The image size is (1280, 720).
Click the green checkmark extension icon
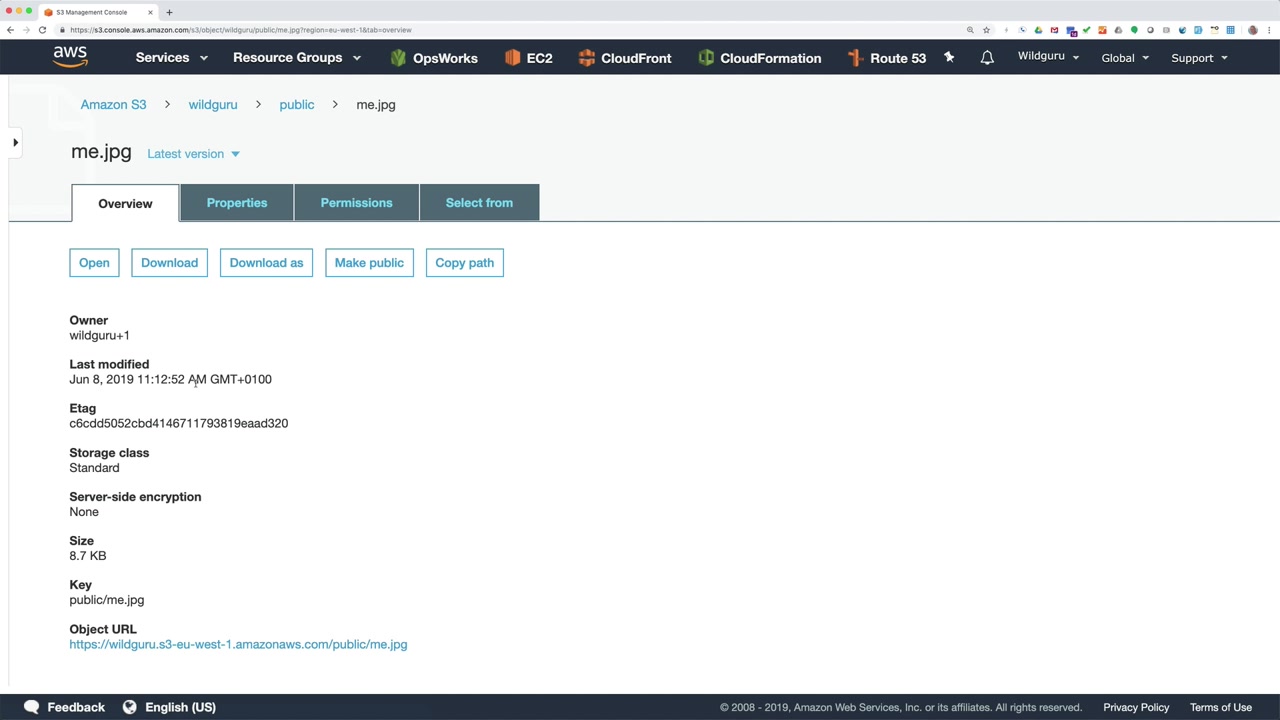click(x=1086, y=30)
